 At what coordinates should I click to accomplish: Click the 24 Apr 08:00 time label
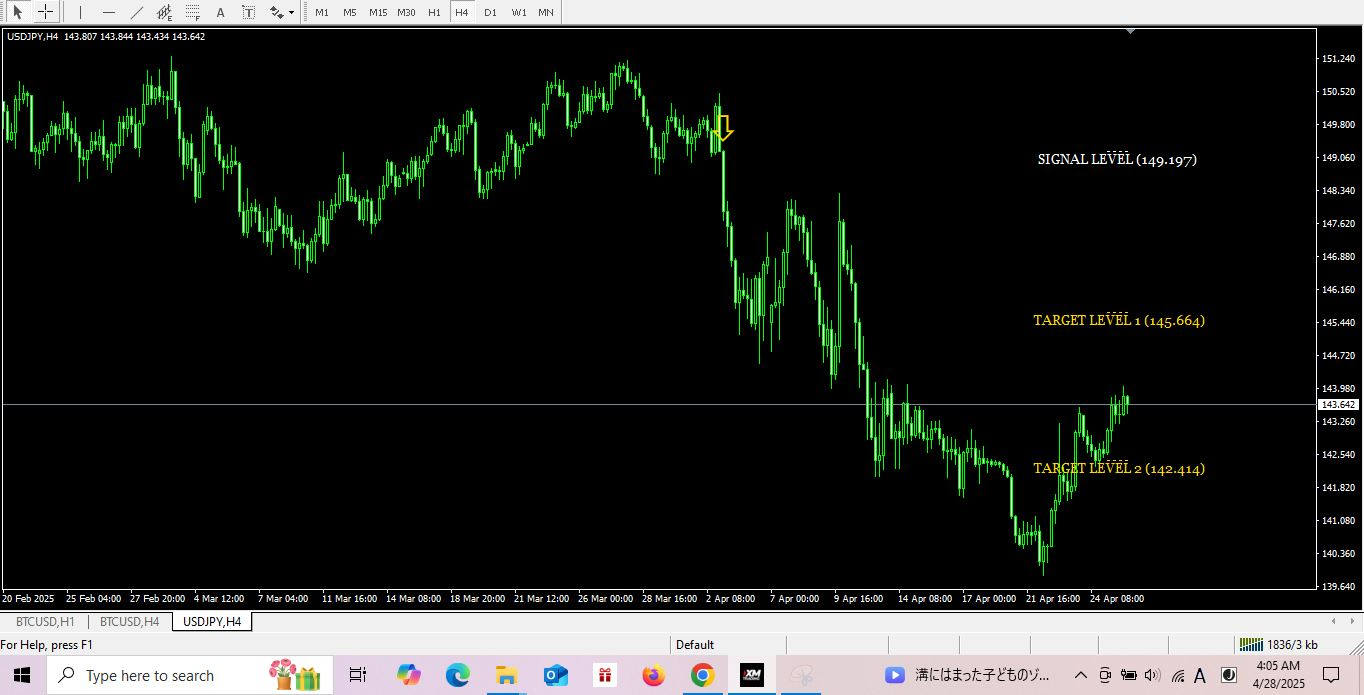tap(1117, 599)
